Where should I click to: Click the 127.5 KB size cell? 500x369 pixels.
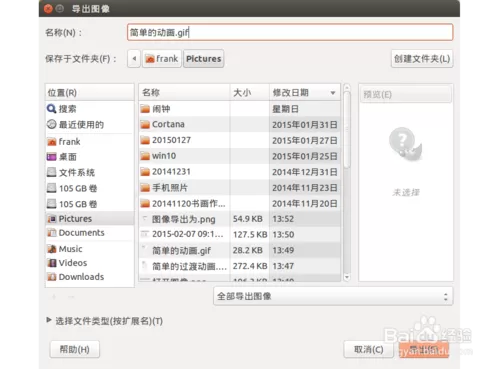(x=250, y=234)
